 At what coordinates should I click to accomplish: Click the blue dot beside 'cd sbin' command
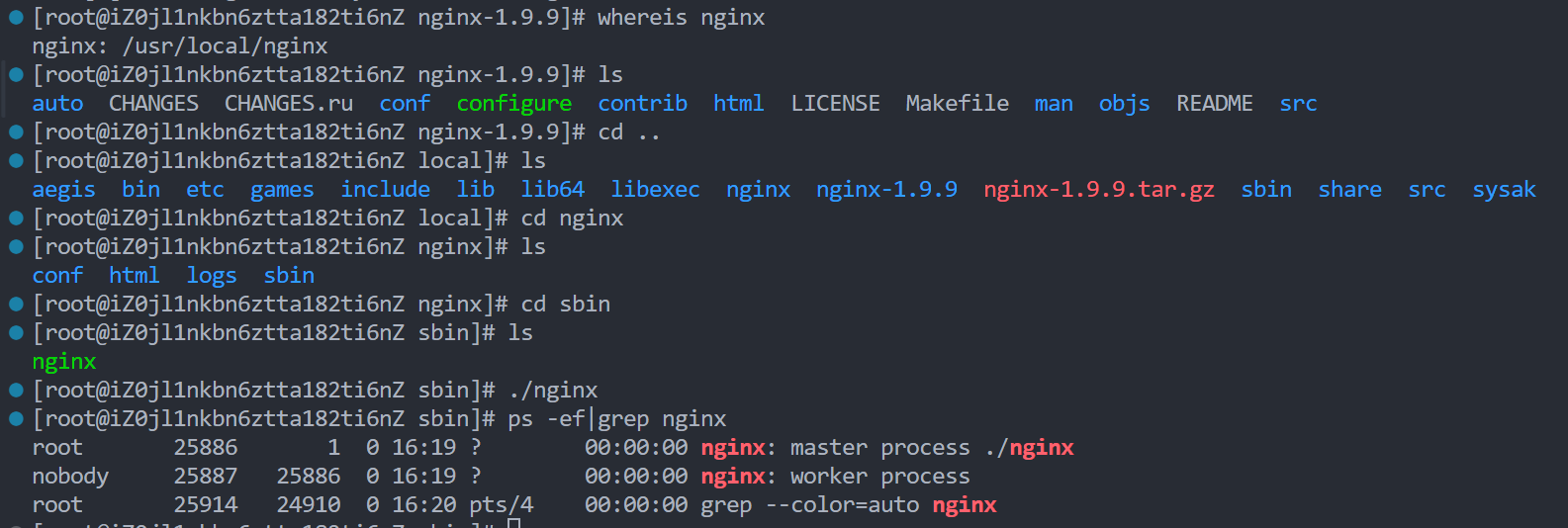click(16, 305)
